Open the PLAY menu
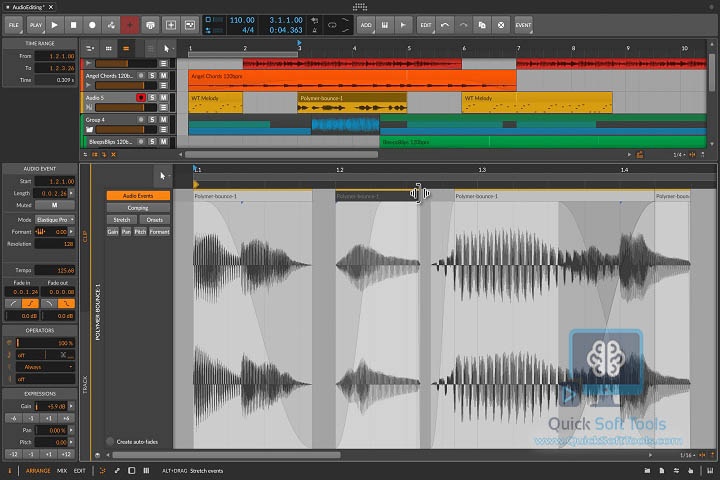 (36, 25)
